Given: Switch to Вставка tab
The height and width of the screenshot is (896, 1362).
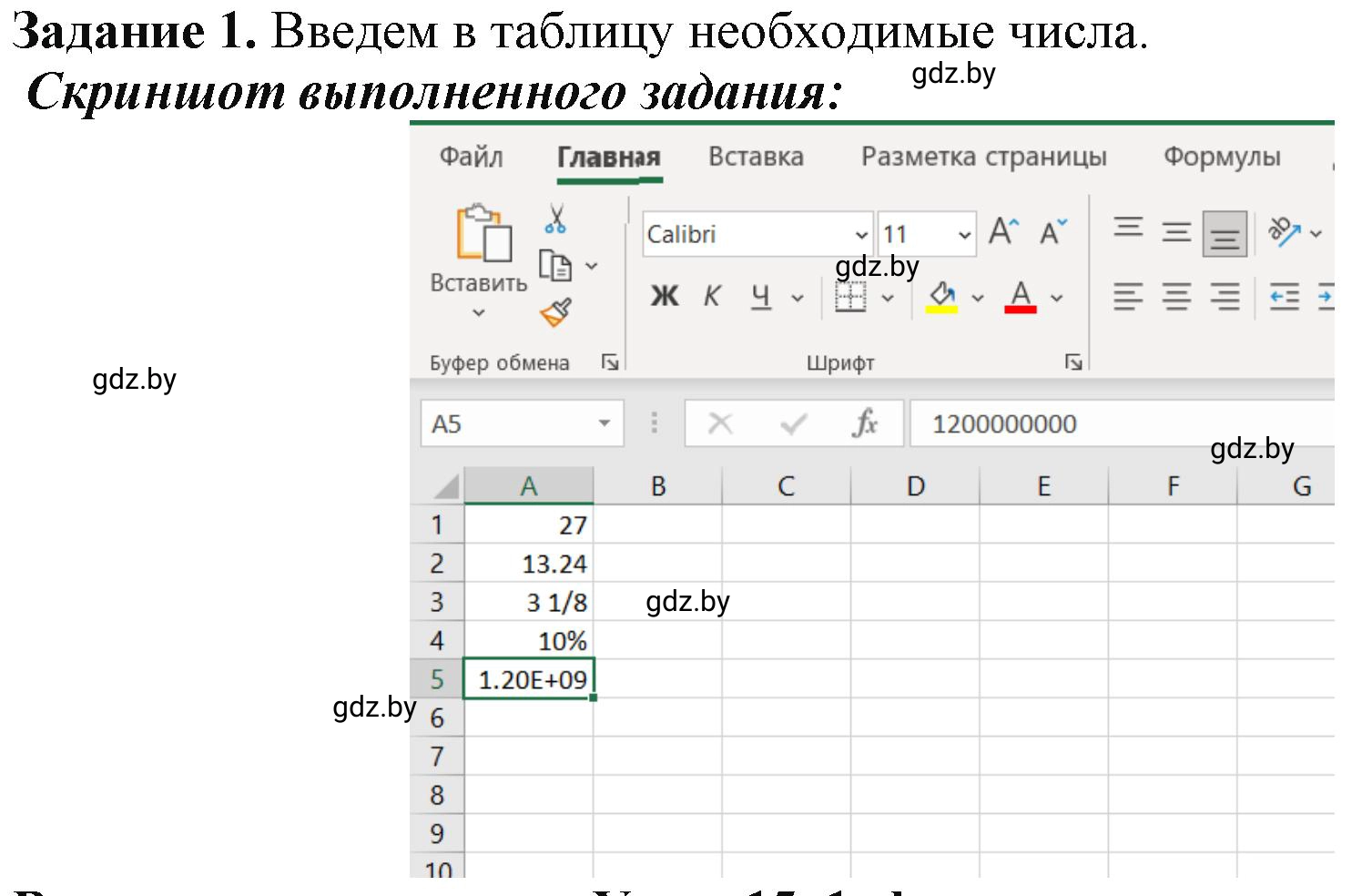Looking at the screenshot, I should (x=756, y=157).
